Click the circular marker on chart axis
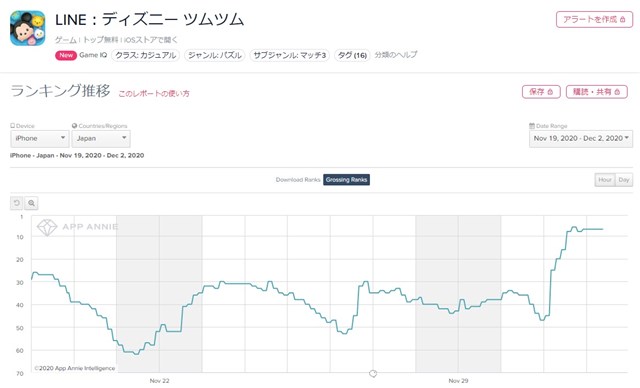 [373, 373]
